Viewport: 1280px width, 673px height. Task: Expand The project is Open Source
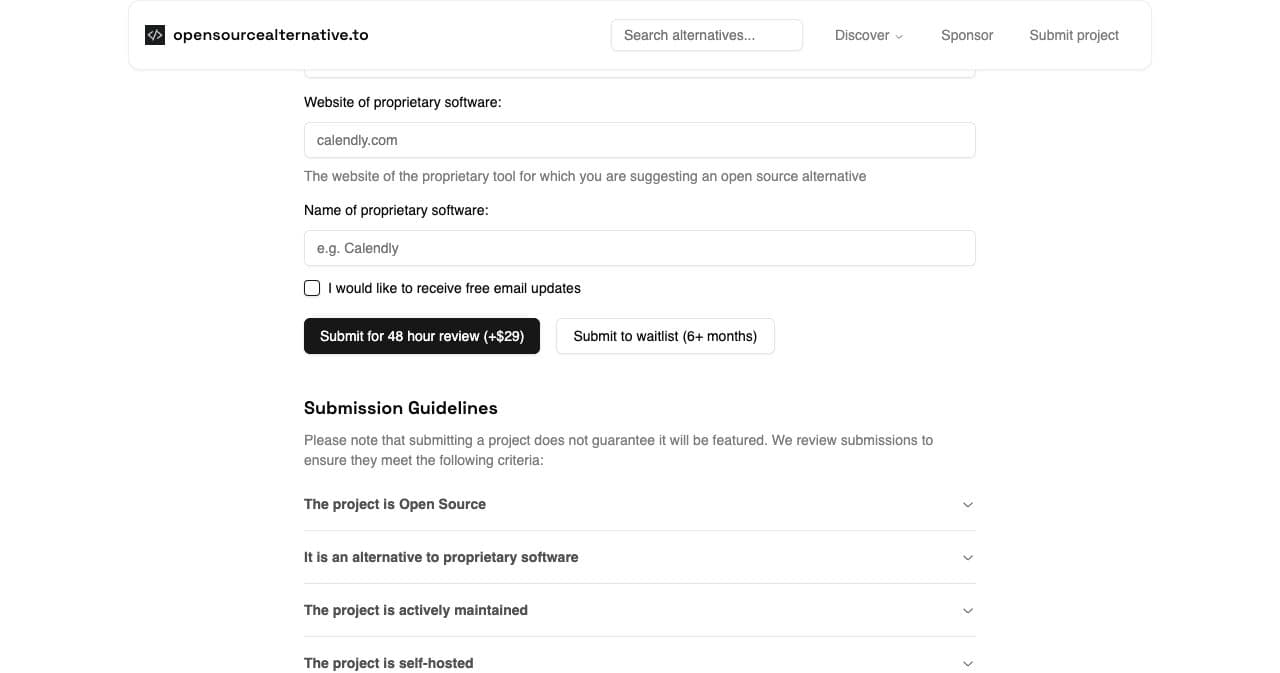pyautogui.click(x=640, y=504)
